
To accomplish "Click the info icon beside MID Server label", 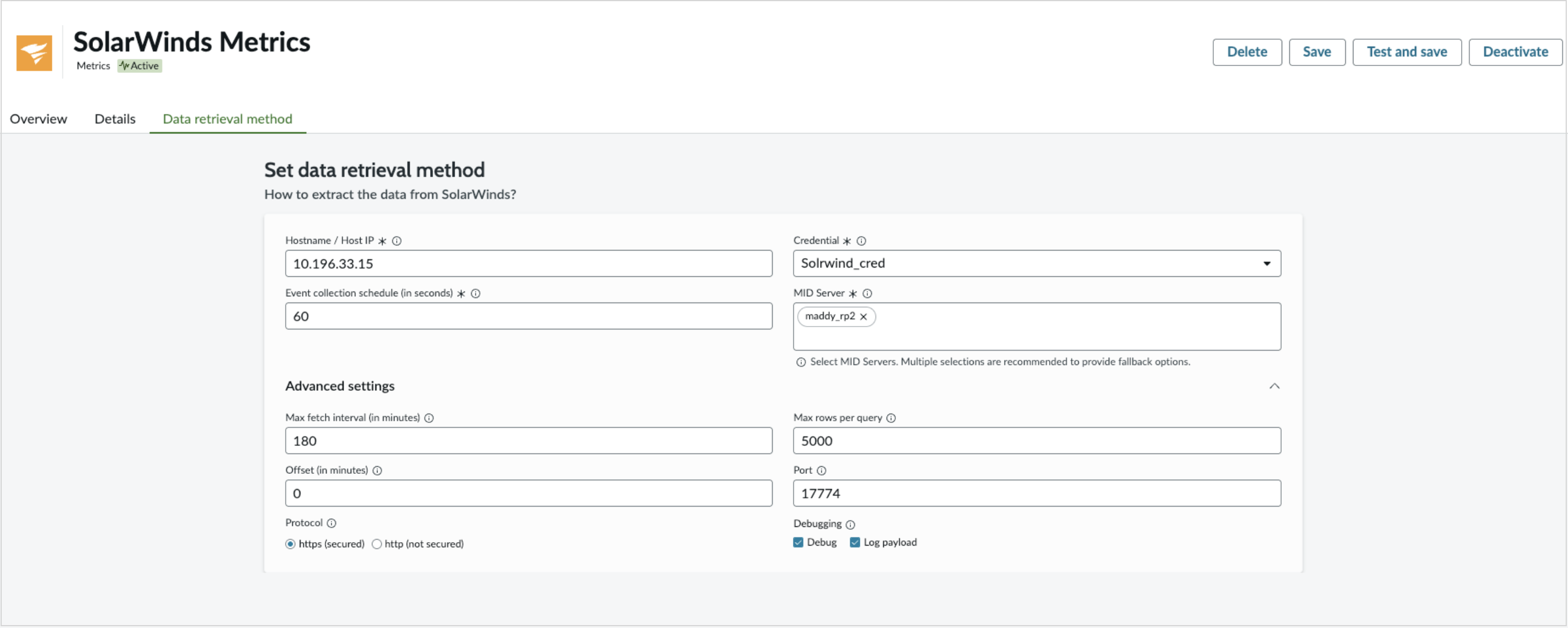I will (x=867, y=293).
